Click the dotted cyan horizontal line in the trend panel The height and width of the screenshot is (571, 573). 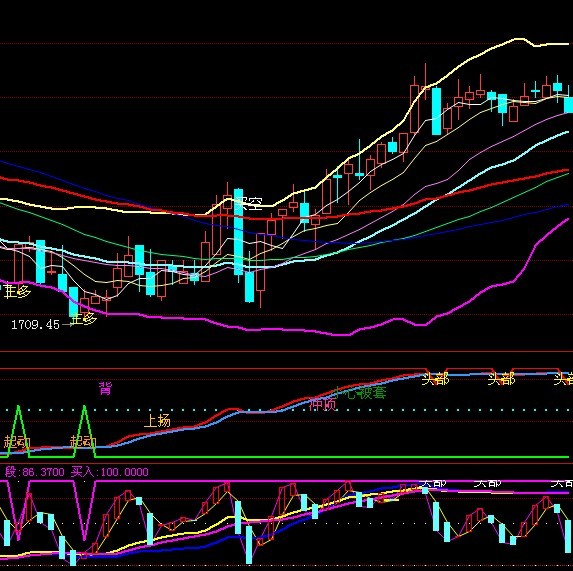pyautogui.click(x=286, y=410)
